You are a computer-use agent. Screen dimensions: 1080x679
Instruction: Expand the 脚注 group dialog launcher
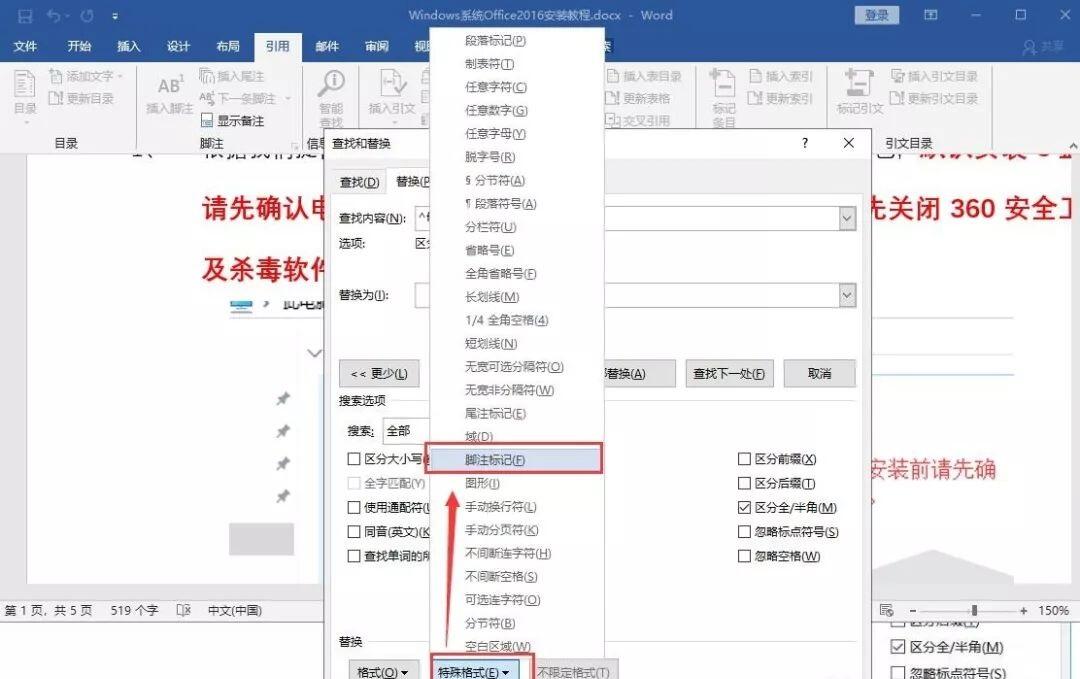[295, 145]
